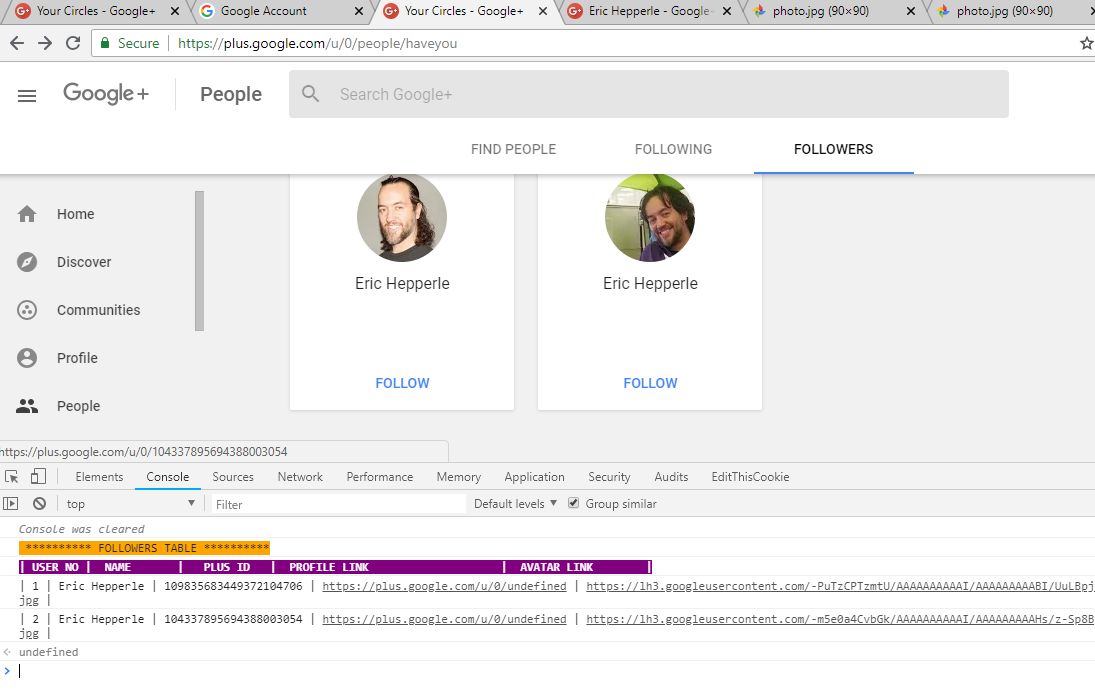Open the Network DevTools panel

(x=300, y=477)
